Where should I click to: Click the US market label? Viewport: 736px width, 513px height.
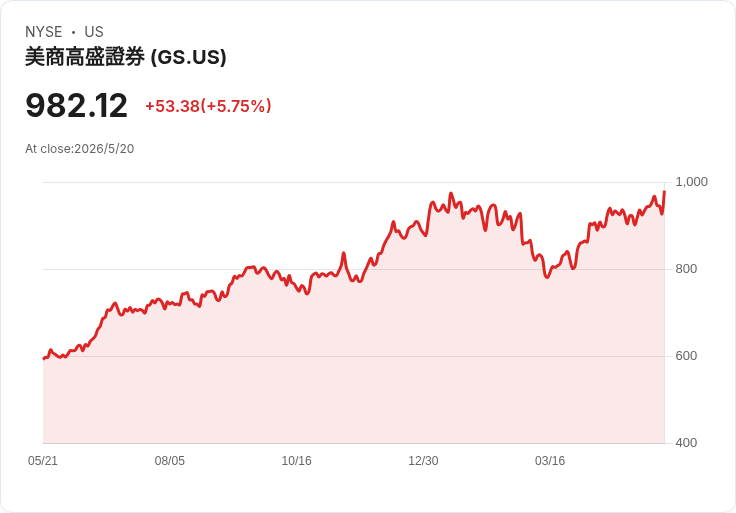point(94,32)
